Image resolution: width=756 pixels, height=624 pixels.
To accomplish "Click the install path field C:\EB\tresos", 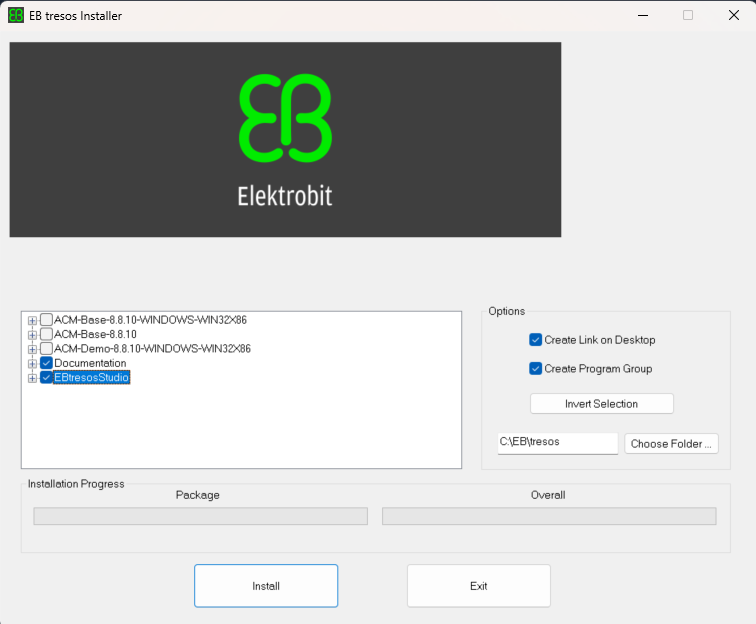I will pos(558,443).
